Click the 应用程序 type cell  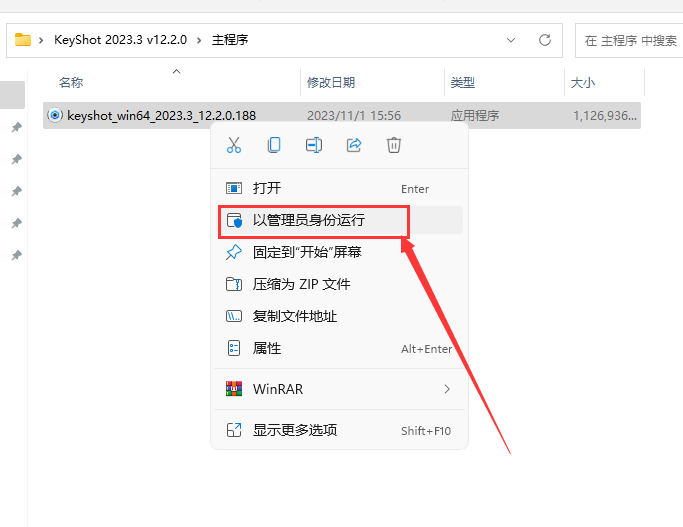point(475,115)
